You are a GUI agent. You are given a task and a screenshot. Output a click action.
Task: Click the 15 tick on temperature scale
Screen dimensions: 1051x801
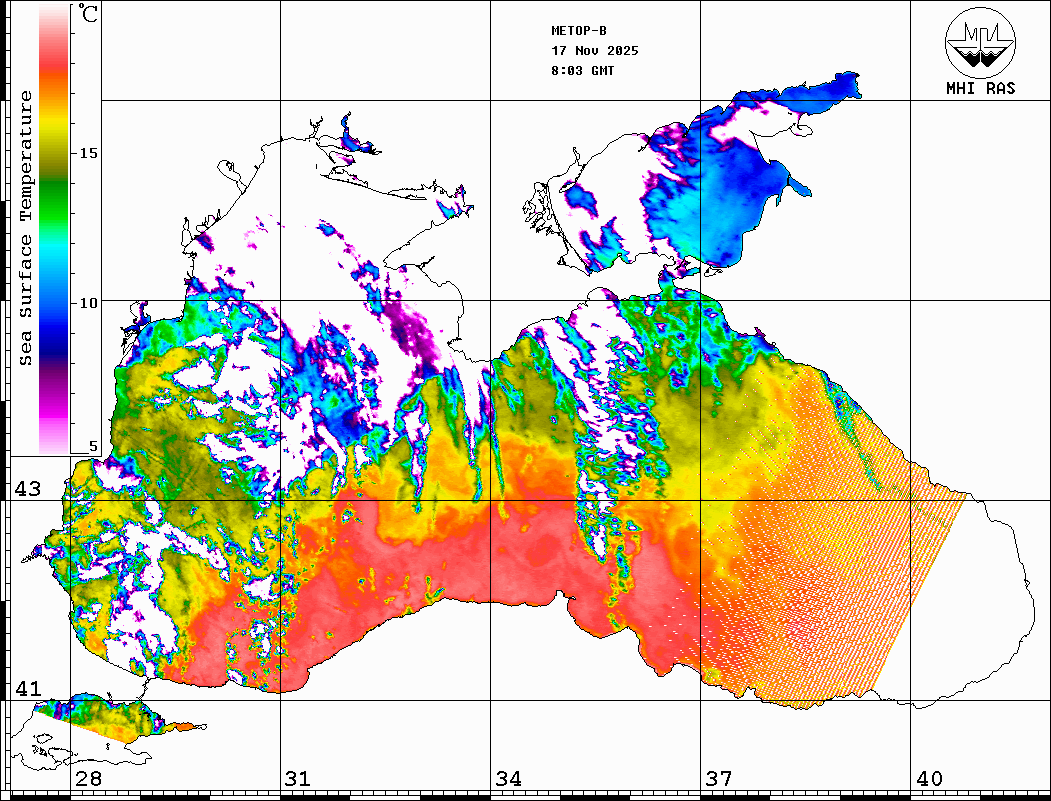point(89,153)
